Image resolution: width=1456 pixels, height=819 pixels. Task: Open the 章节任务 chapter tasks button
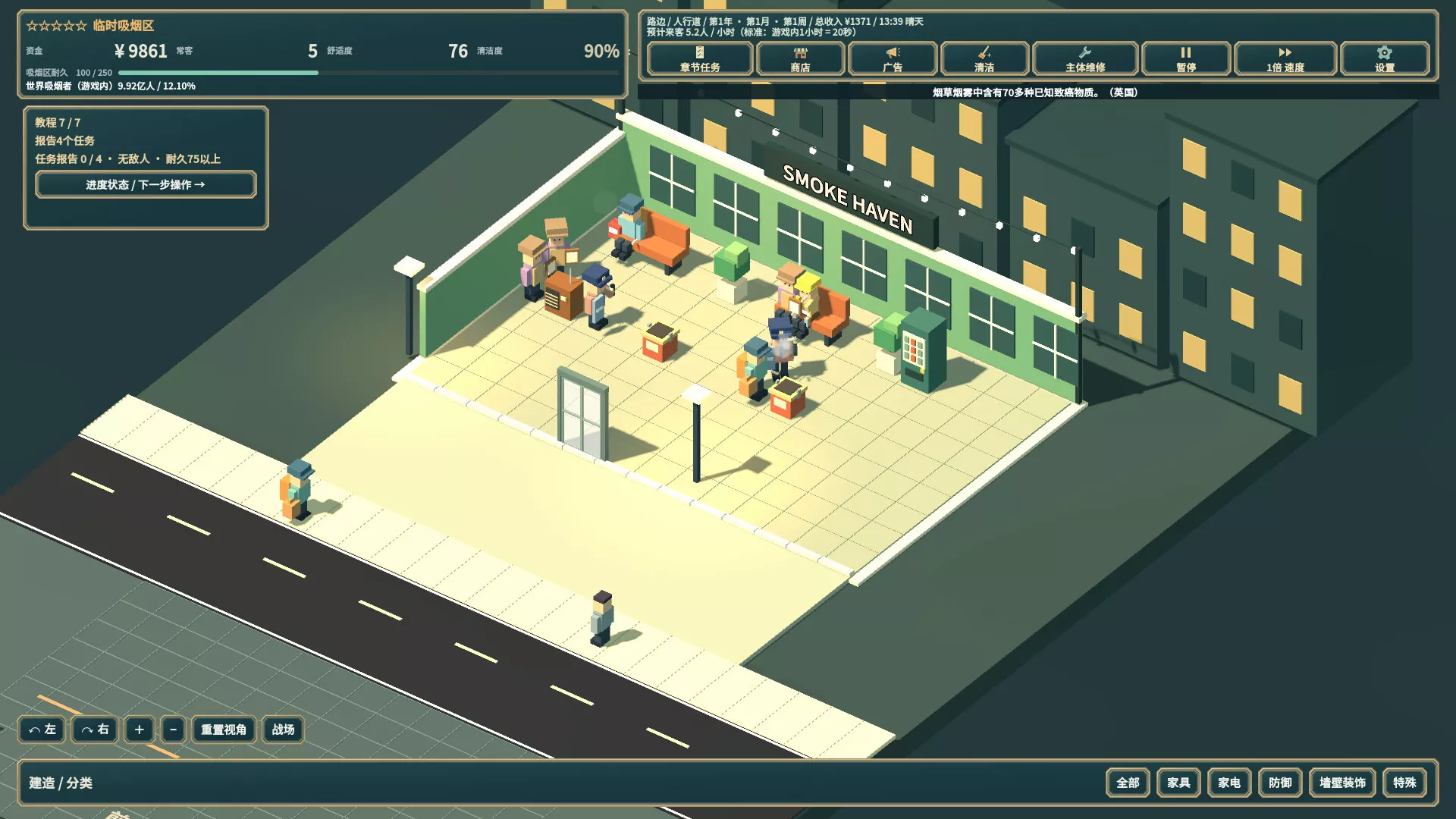(x=700, y=58)
